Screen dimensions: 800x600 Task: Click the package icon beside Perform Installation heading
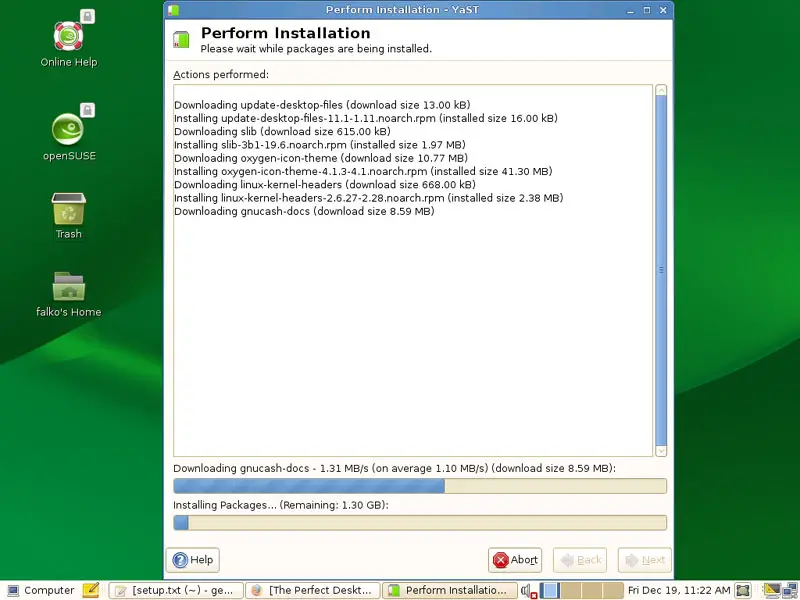tap(181, 40)
